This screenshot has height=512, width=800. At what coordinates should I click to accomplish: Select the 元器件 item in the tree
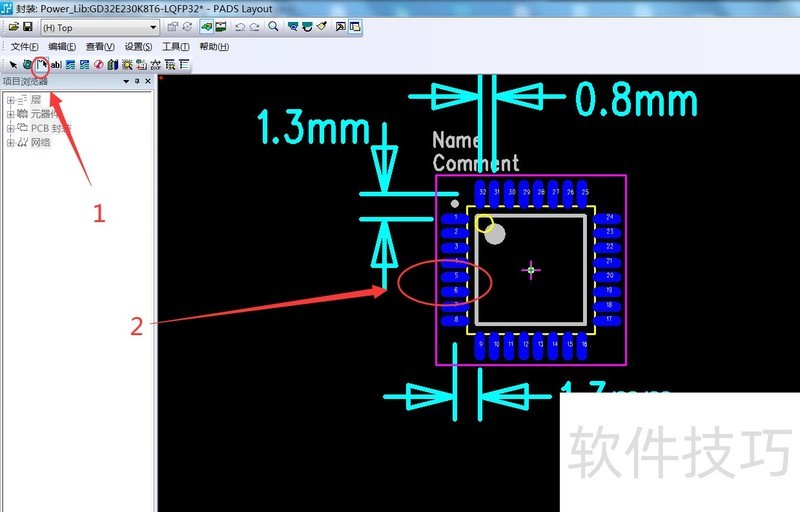pos(44,114)
